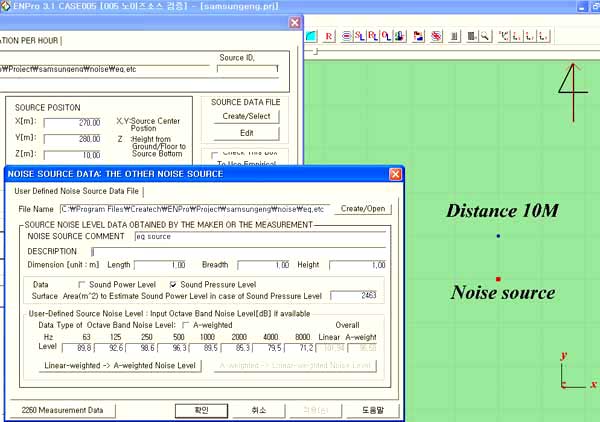Click the gray column with dot toolbar icon
The width and height of the screenshot is (600, 422).
tap(472, 36)
